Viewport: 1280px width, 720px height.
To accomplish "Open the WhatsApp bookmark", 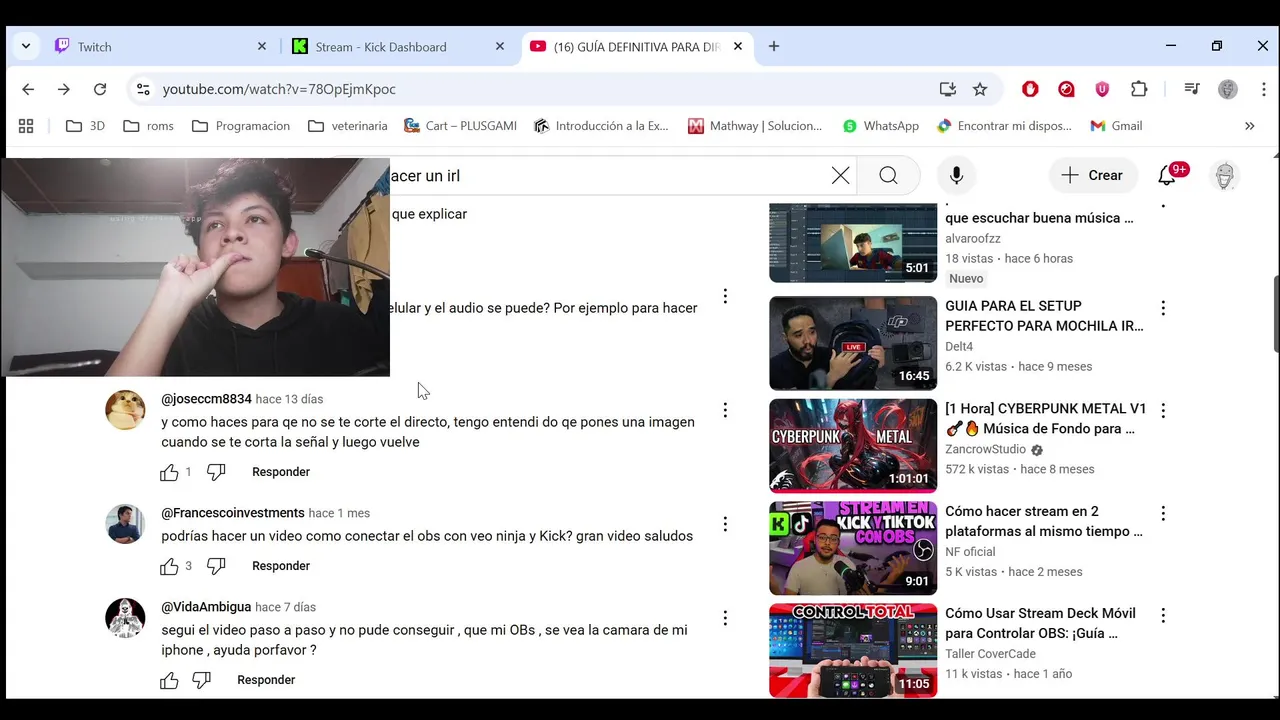I will 881,126.
